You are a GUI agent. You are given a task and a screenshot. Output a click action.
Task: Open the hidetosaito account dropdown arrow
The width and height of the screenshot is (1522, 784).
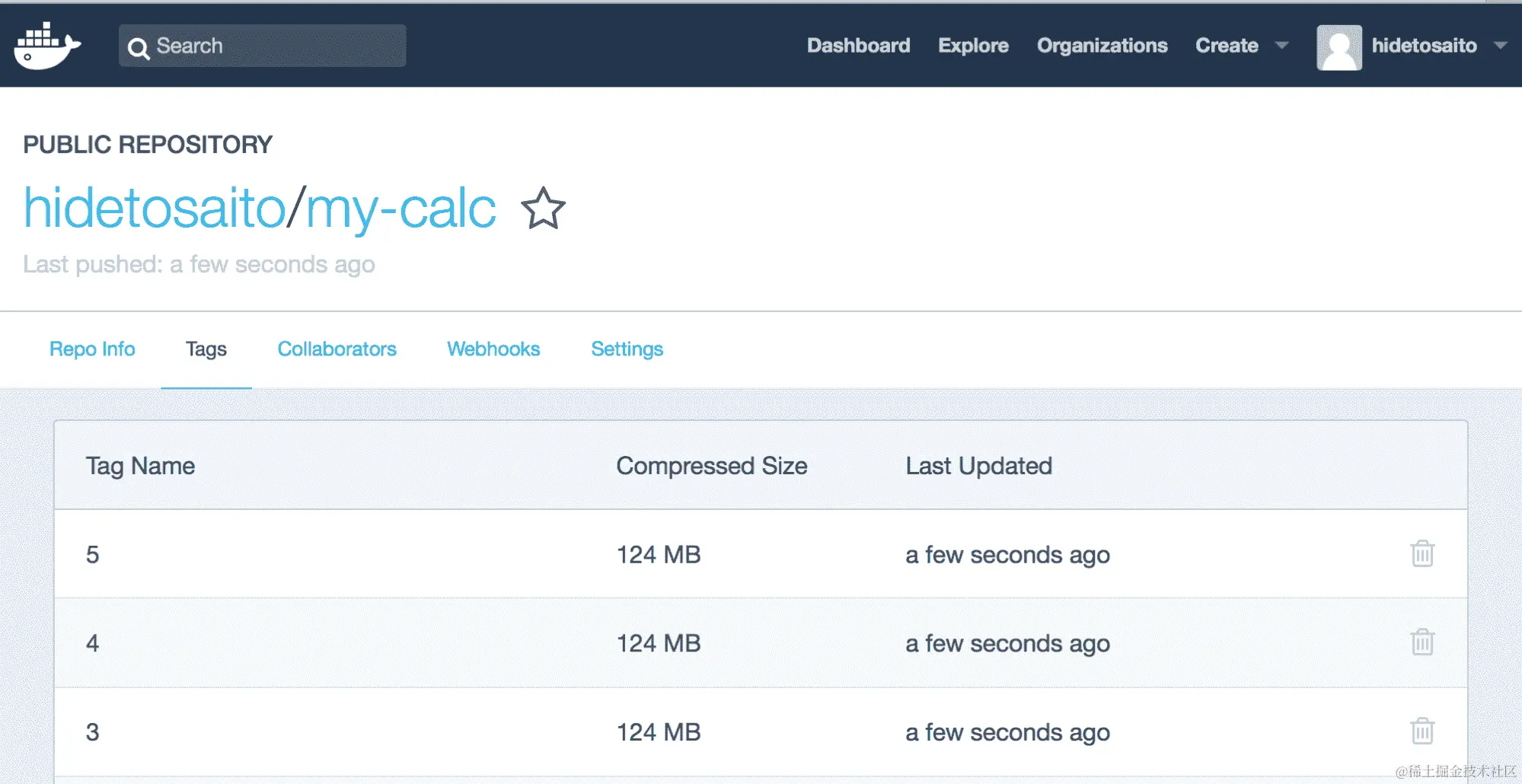tap(1500, 46)
